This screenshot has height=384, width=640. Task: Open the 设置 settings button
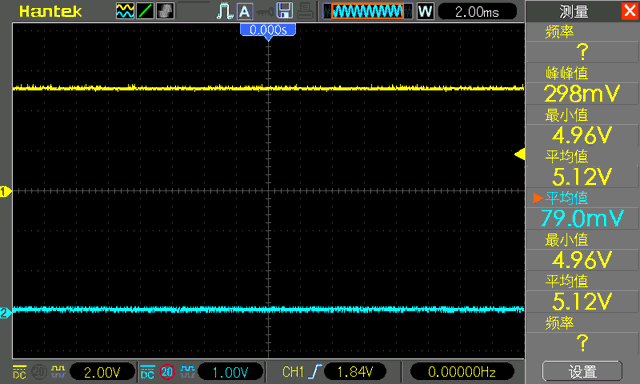click(x=582, y=371)
